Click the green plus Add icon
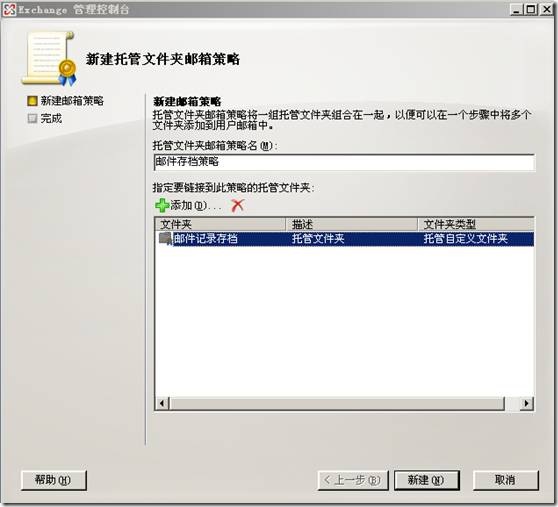This screenshot has height=507, width=558. pos(162,205)
